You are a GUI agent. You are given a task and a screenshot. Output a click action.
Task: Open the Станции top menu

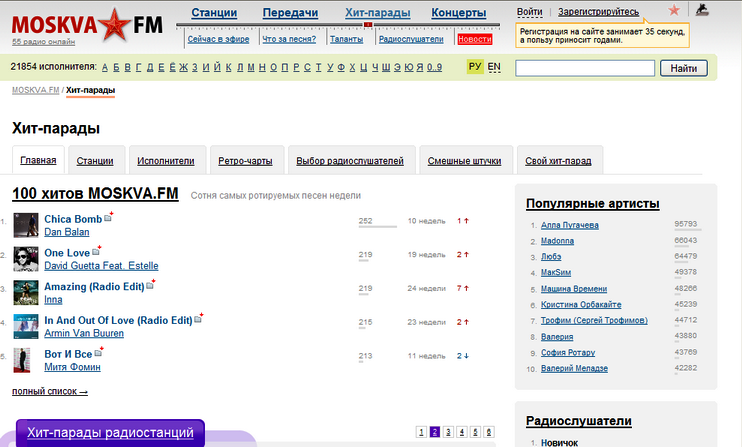pos(214,13)
